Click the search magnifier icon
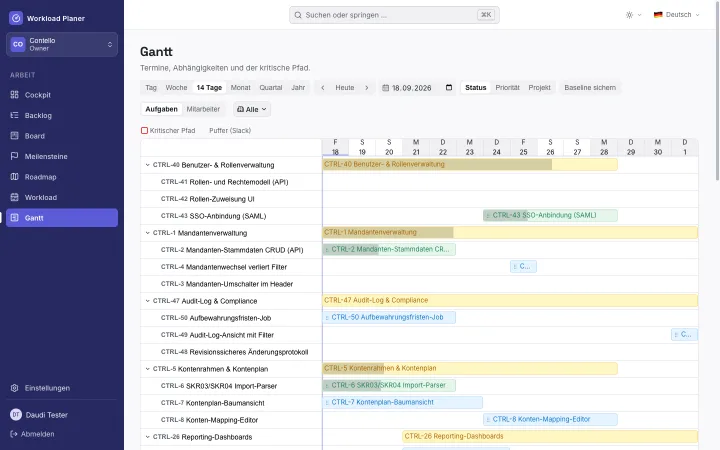720x450 pixels. 298,15
